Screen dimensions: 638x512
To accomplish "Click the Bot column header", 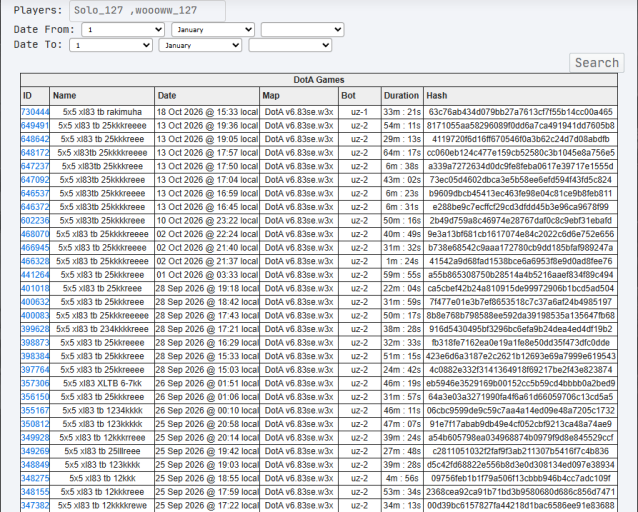I will tap(360, 96).
